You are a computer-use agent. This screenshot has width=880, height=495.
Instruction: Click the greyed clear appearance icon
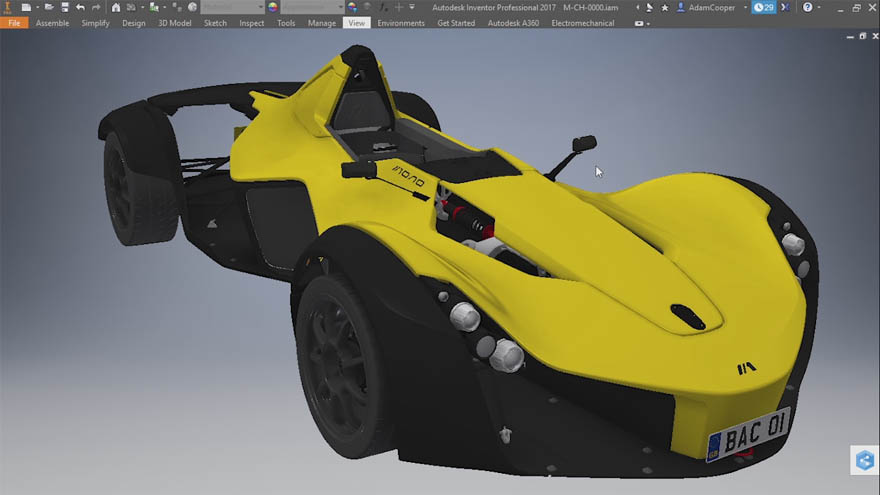click(367, 7)
